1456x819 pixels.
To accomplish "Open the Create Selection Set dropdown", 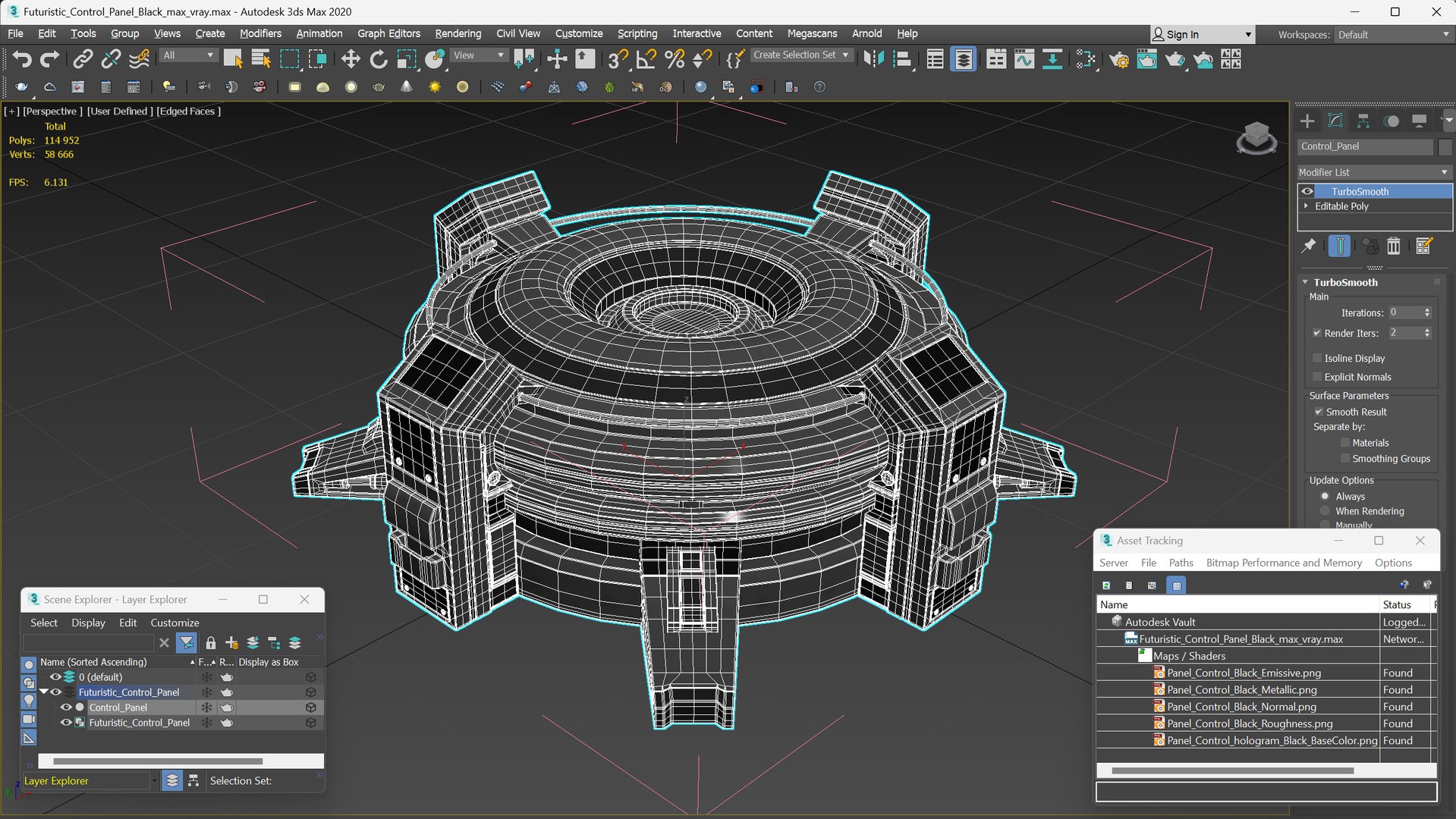I will click(x=800, y=55).
